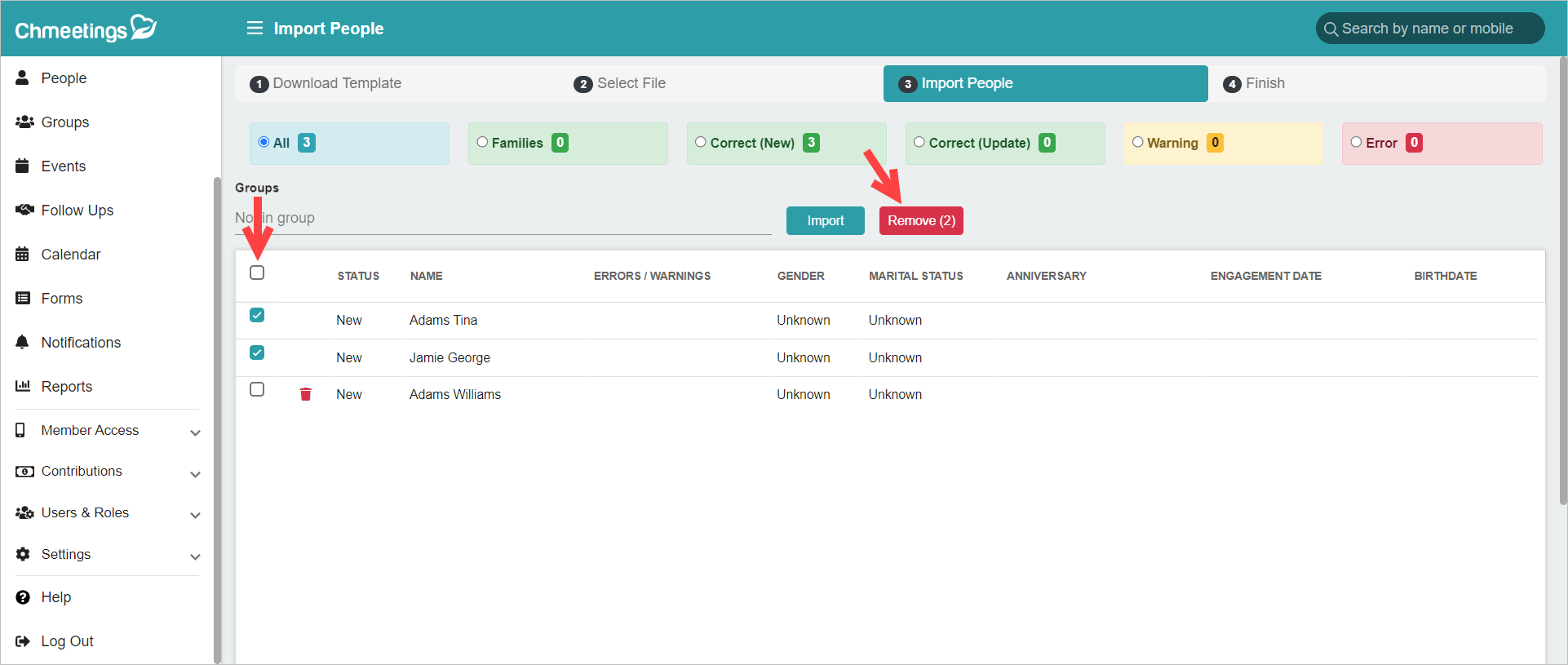1568x665 pixels.
Task: Click the red trash icon for Adams Williams
Action: (x=306, y=394)
